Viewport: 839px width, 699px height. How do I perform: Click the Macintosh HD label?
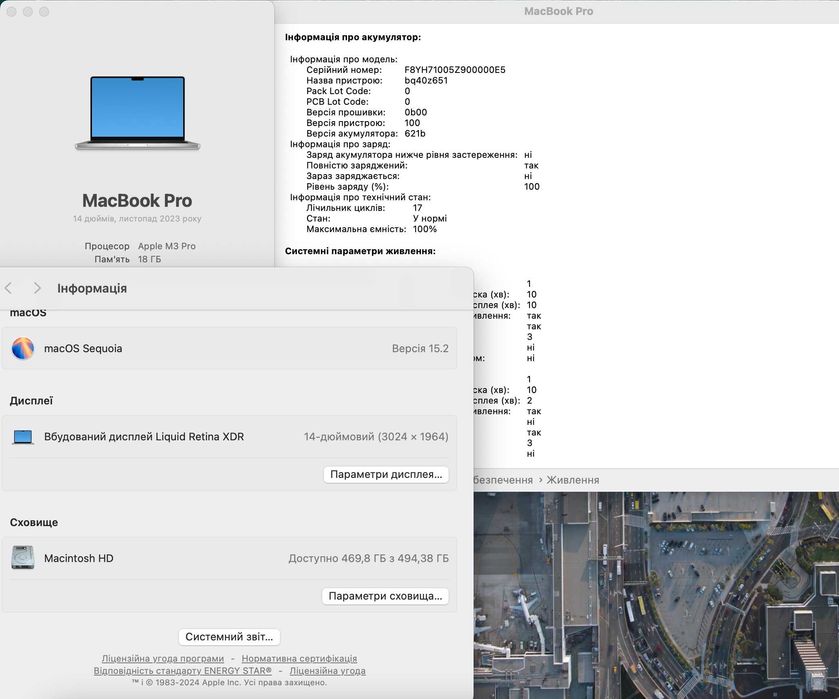click(79, 558)
